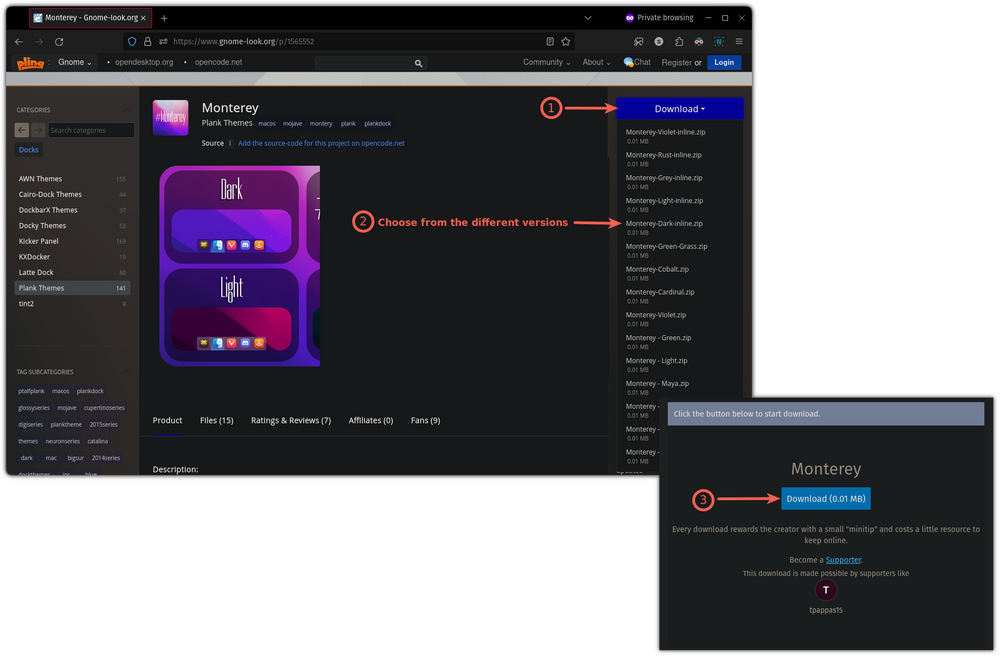Toggle the 'macos' tag filter
The image size is (1000, 657).
coord(60,391)
